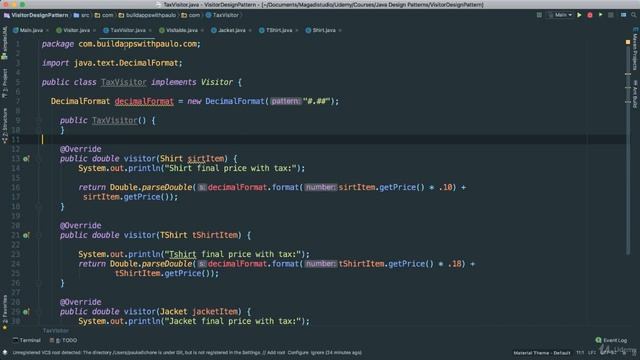Open the Event Log panel
The height and width of the screenshot is (360, 640).
[611, 340]
